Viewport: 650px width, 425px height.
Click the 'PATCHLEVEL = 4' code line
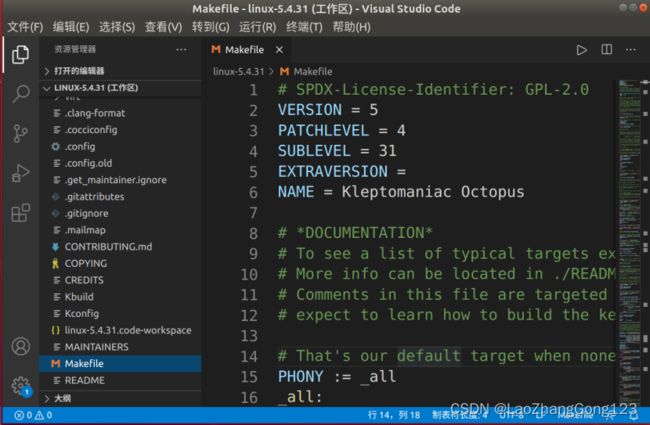coord(342,131)
